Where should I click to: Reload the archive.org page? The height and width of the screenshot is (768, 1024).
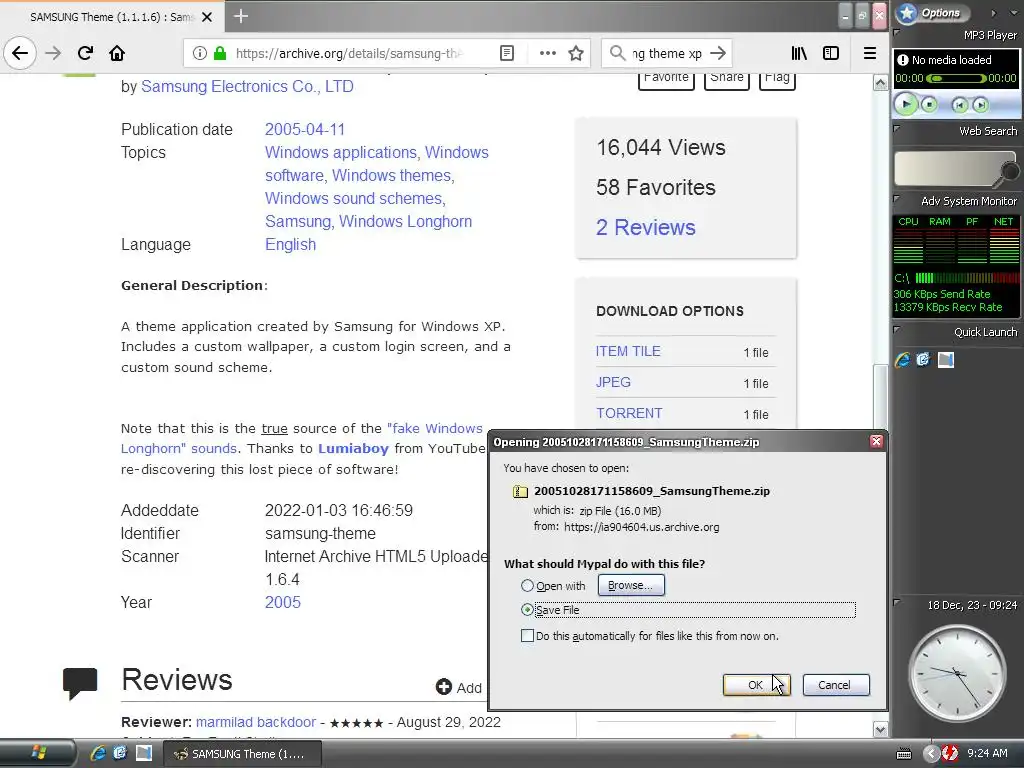tap(85, 53)
